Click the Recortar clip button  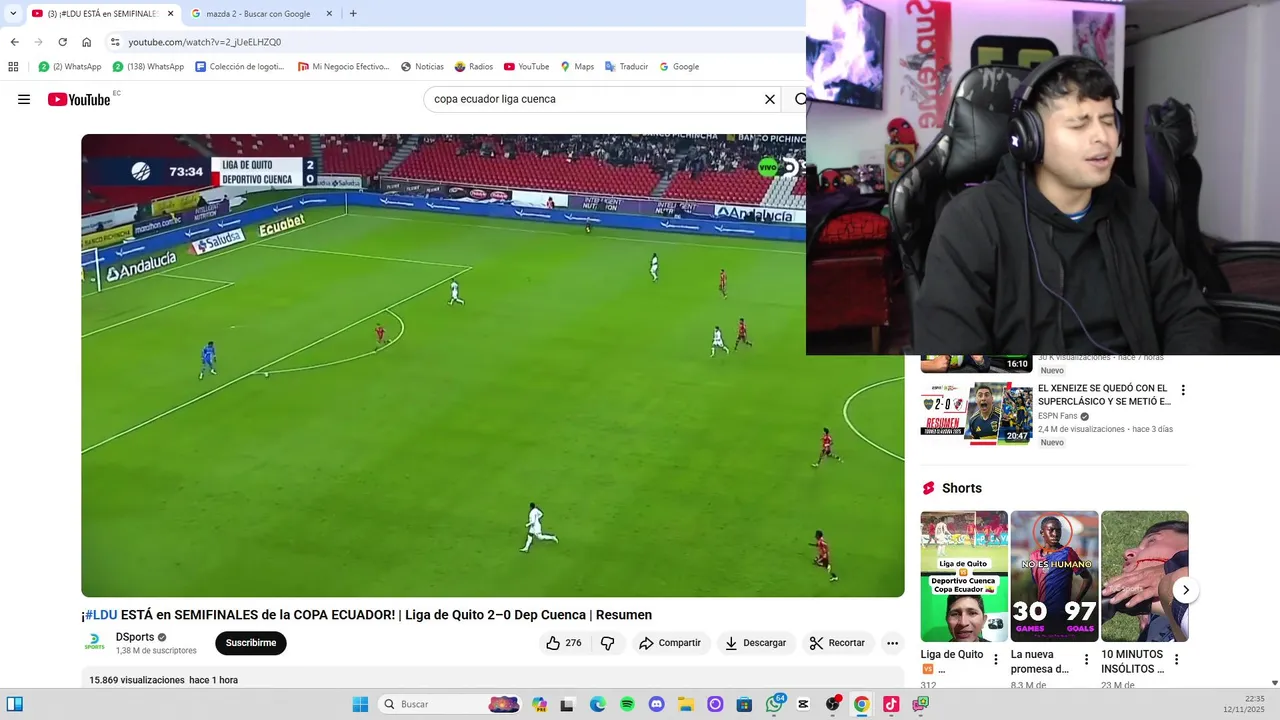838,643
